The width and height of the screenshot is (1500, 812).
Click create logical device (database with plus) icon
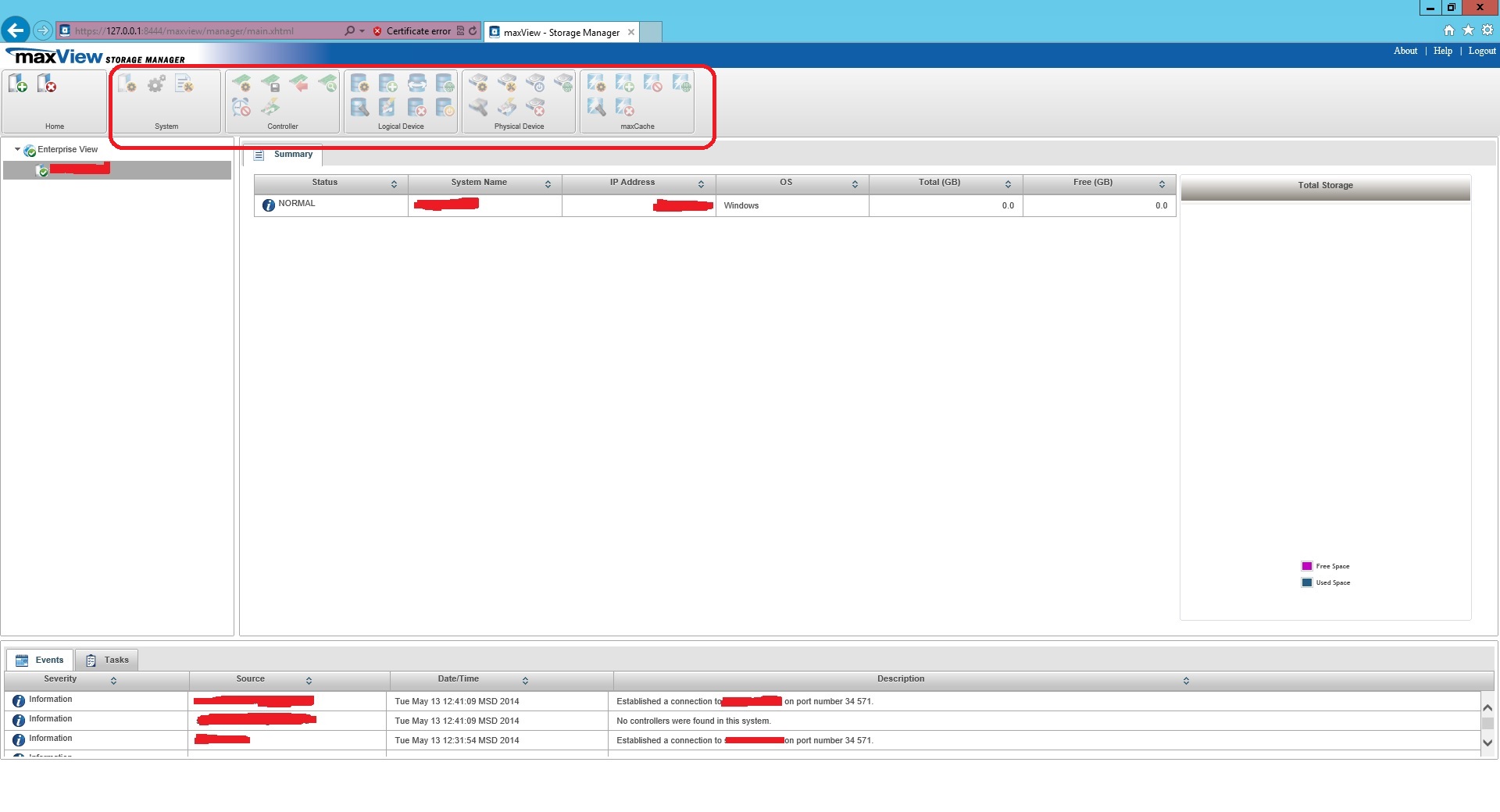click(388, 84)
